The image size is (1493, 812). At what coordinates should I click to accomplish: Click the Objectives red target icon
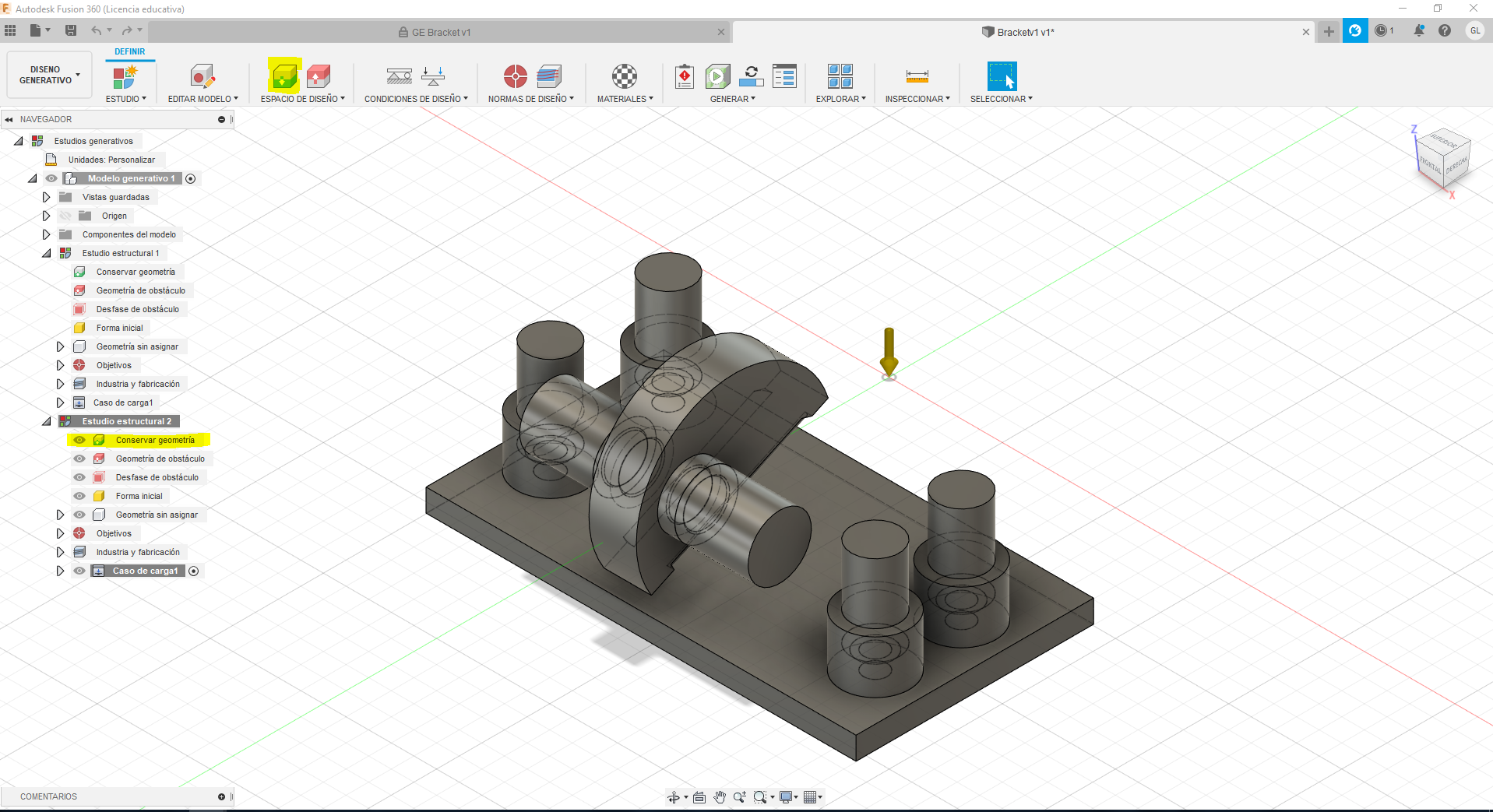(x=515, y=76)
